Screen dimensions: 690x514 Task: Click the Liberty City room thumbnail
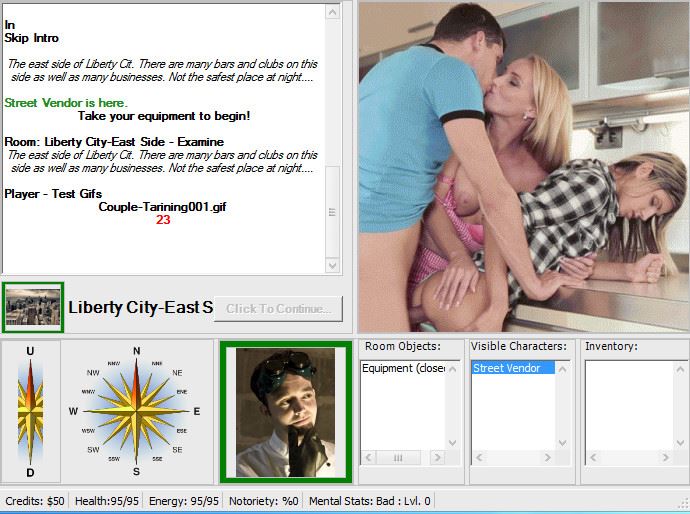[32, 307]
